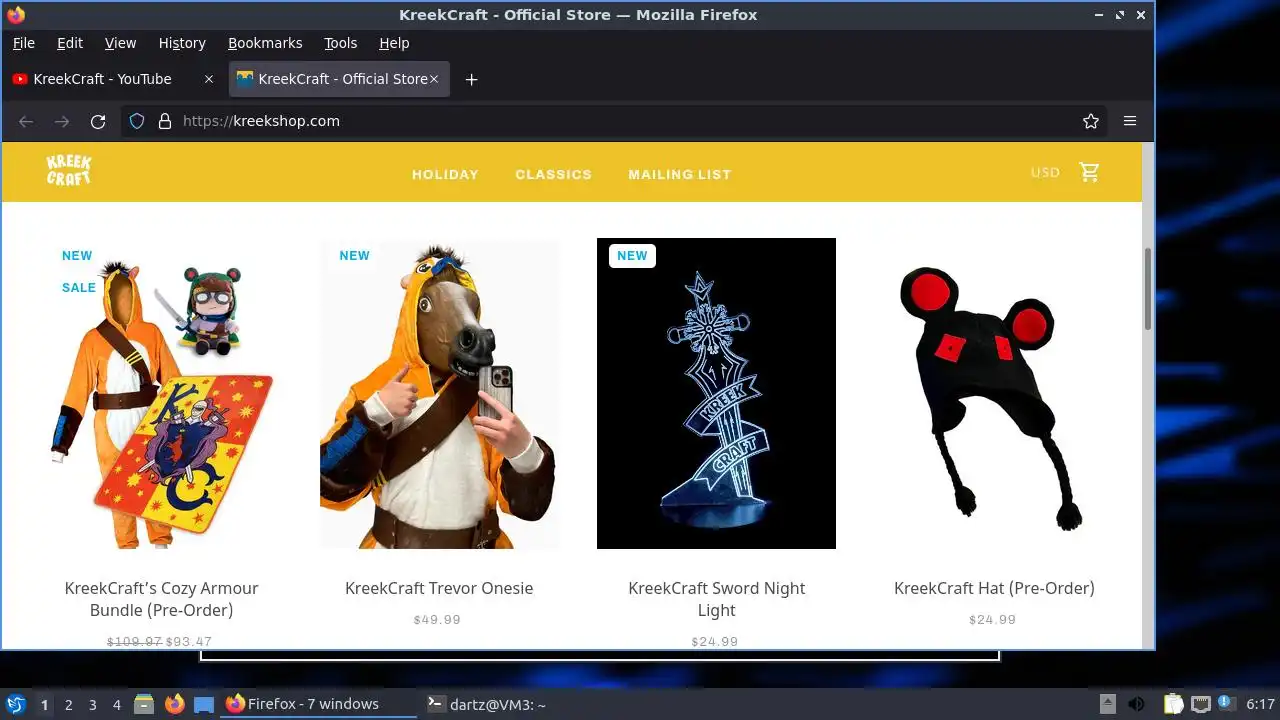Select Firefox - 7 windows taskbar entry
The width and height of the screenshot is (1280, 720).
click(318, 704)
